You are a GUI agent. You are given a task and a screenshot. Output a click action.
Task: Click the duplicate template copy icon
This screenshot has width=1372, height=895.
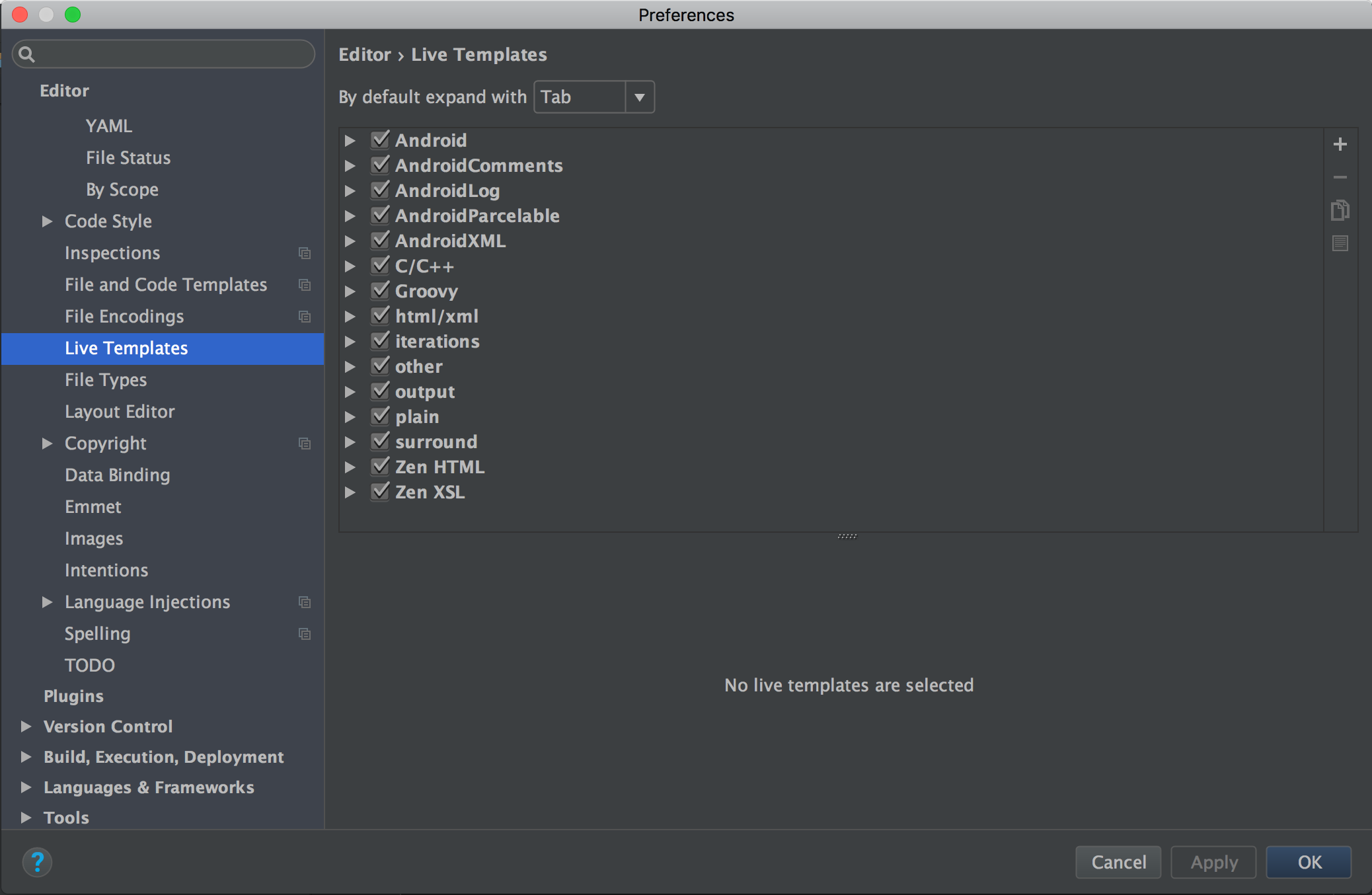coord(1340,210)
